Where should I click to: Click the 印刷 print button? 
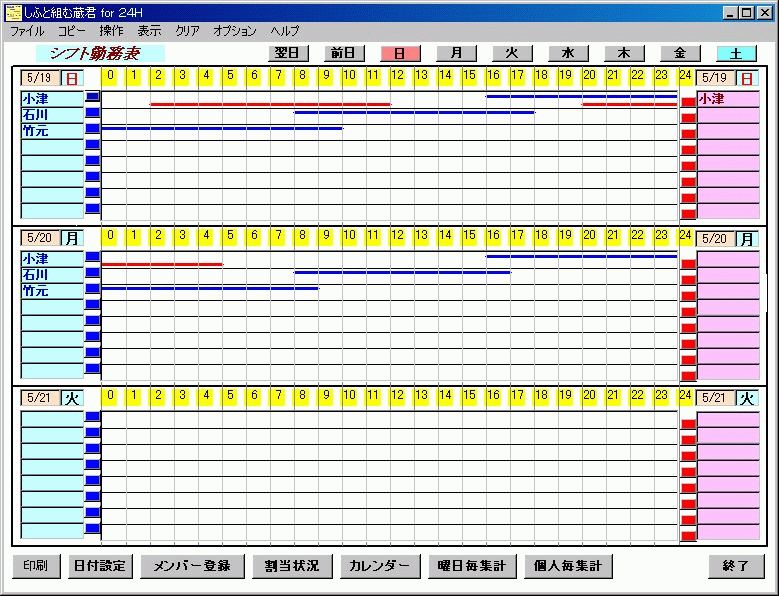click(x=36, y=566)
